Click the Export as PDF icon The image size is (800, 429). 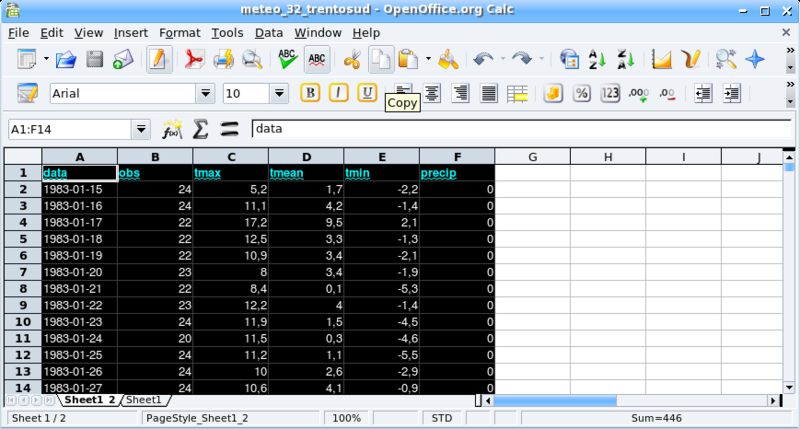pos(194,59)
